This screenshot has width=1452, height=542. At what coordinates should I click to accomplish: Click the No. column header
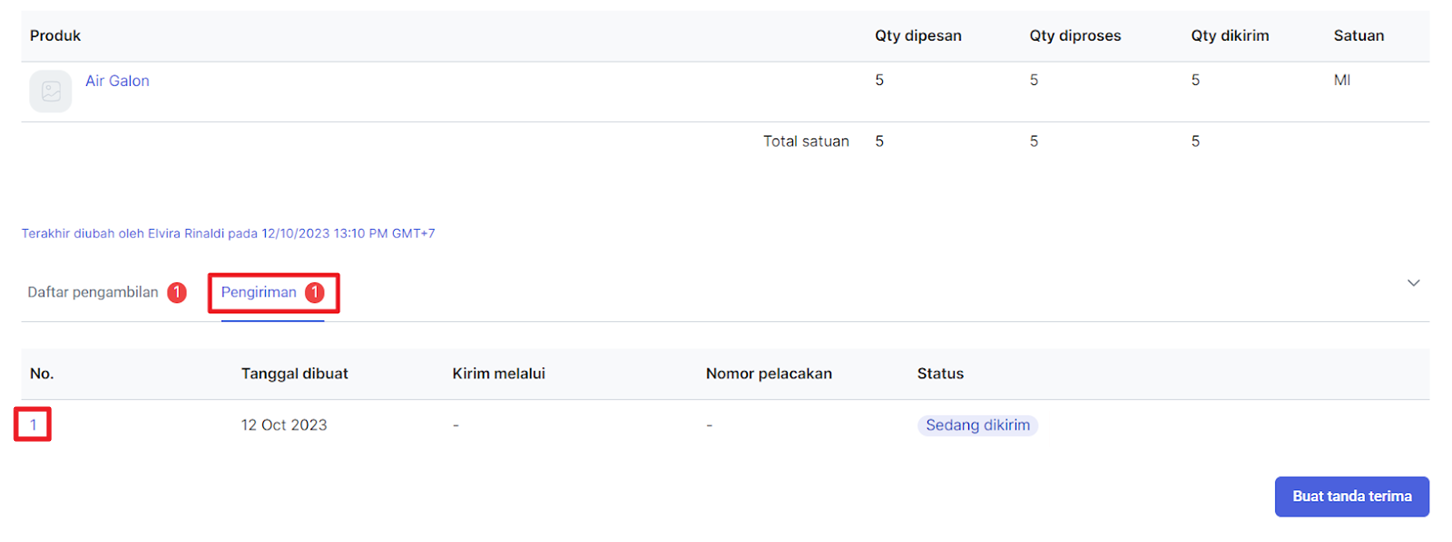[42, 374]
